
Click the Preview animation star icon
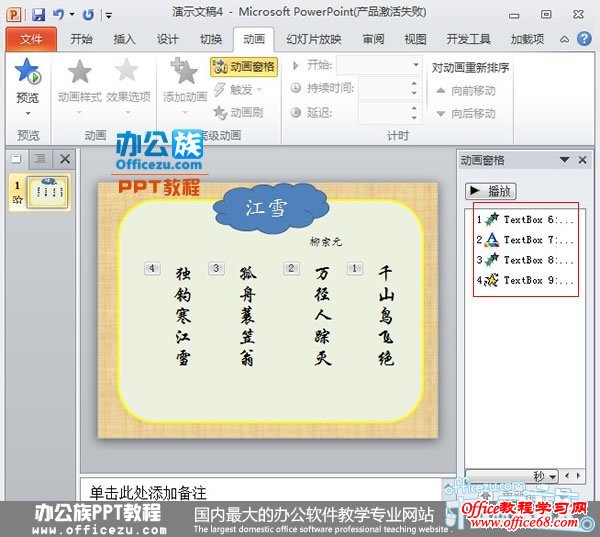pos(27,73)
